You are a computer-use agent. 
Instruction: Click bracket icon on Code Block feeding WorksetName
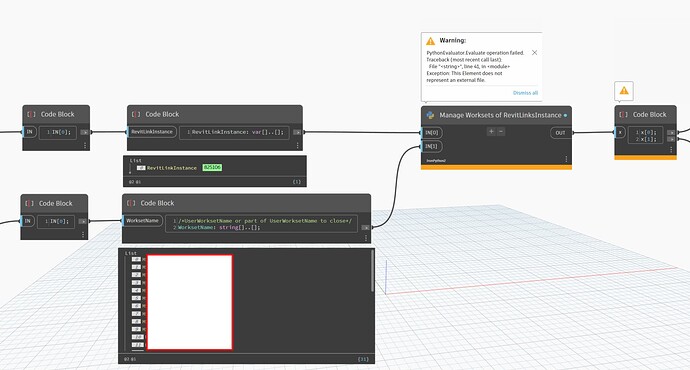pos(29,203)
